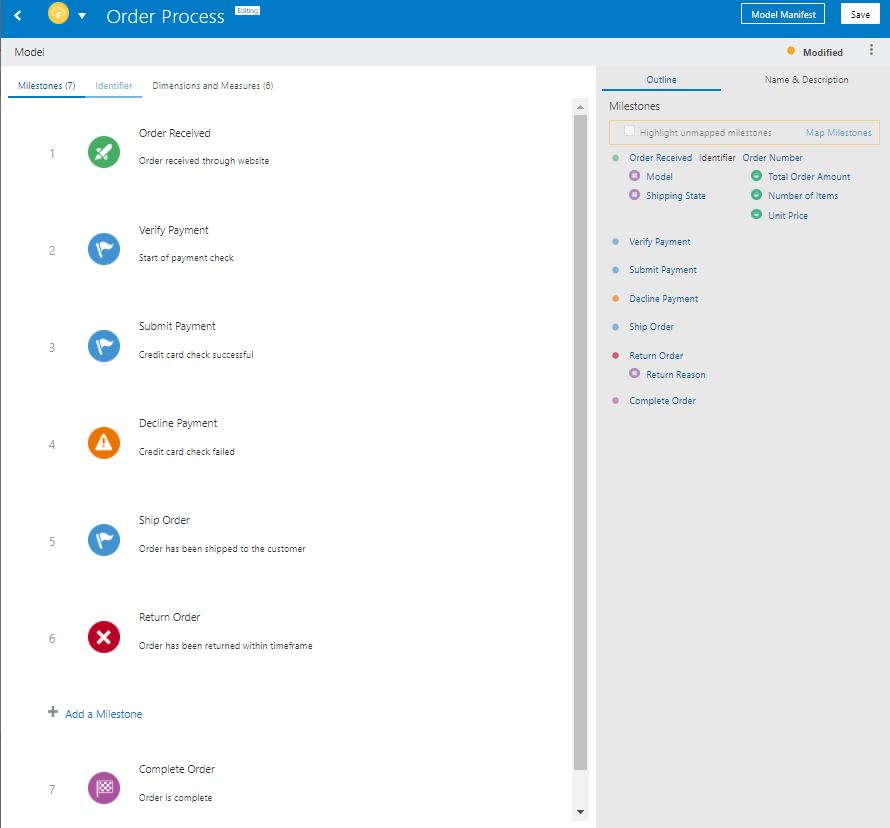890x828 pixels.
Task: Select the red Return Order X icon
Action: 104,637
